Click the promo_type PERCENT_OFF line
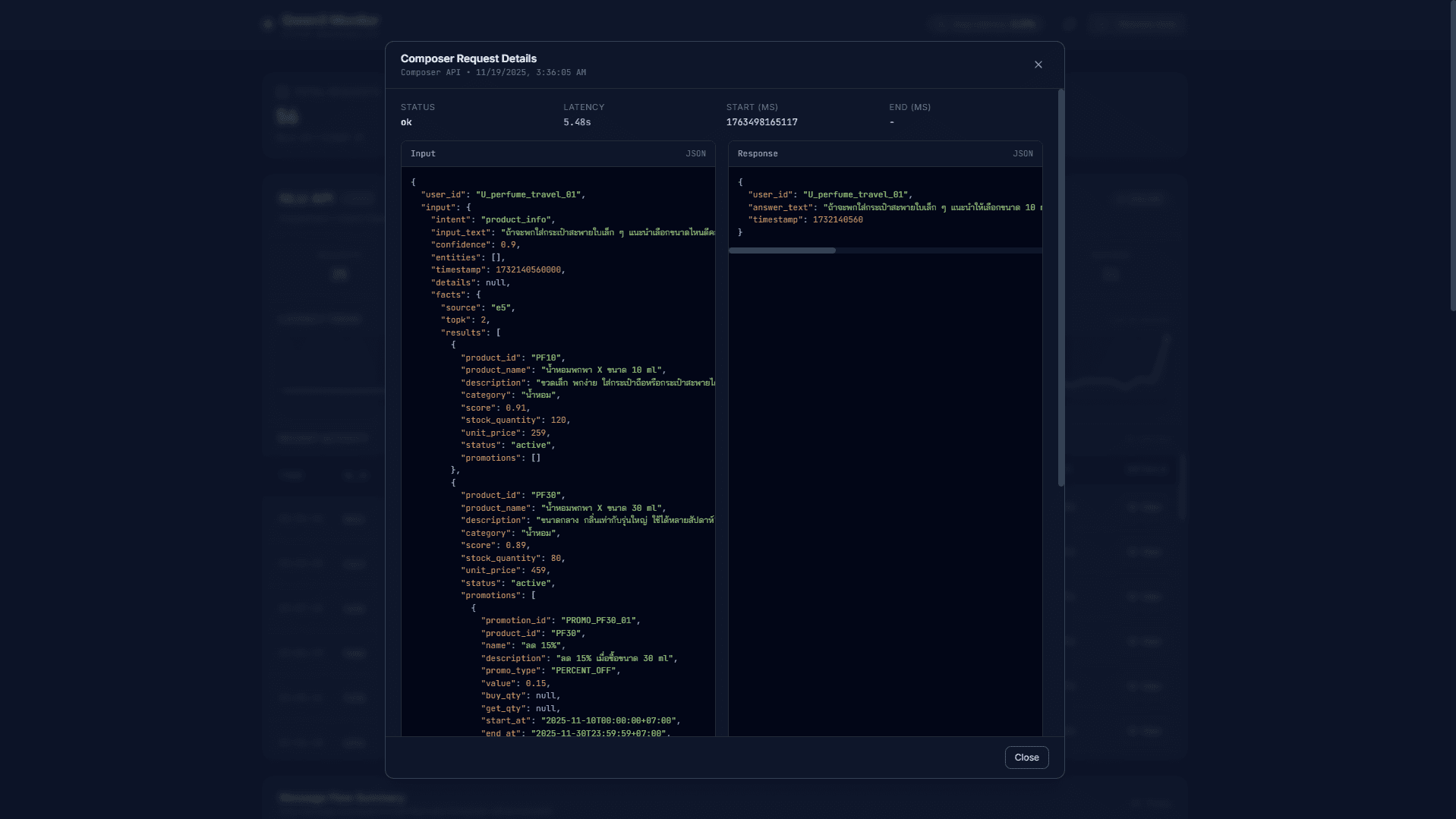The height and width of the screenshot is (819, 1456). [x=550, y=670]
